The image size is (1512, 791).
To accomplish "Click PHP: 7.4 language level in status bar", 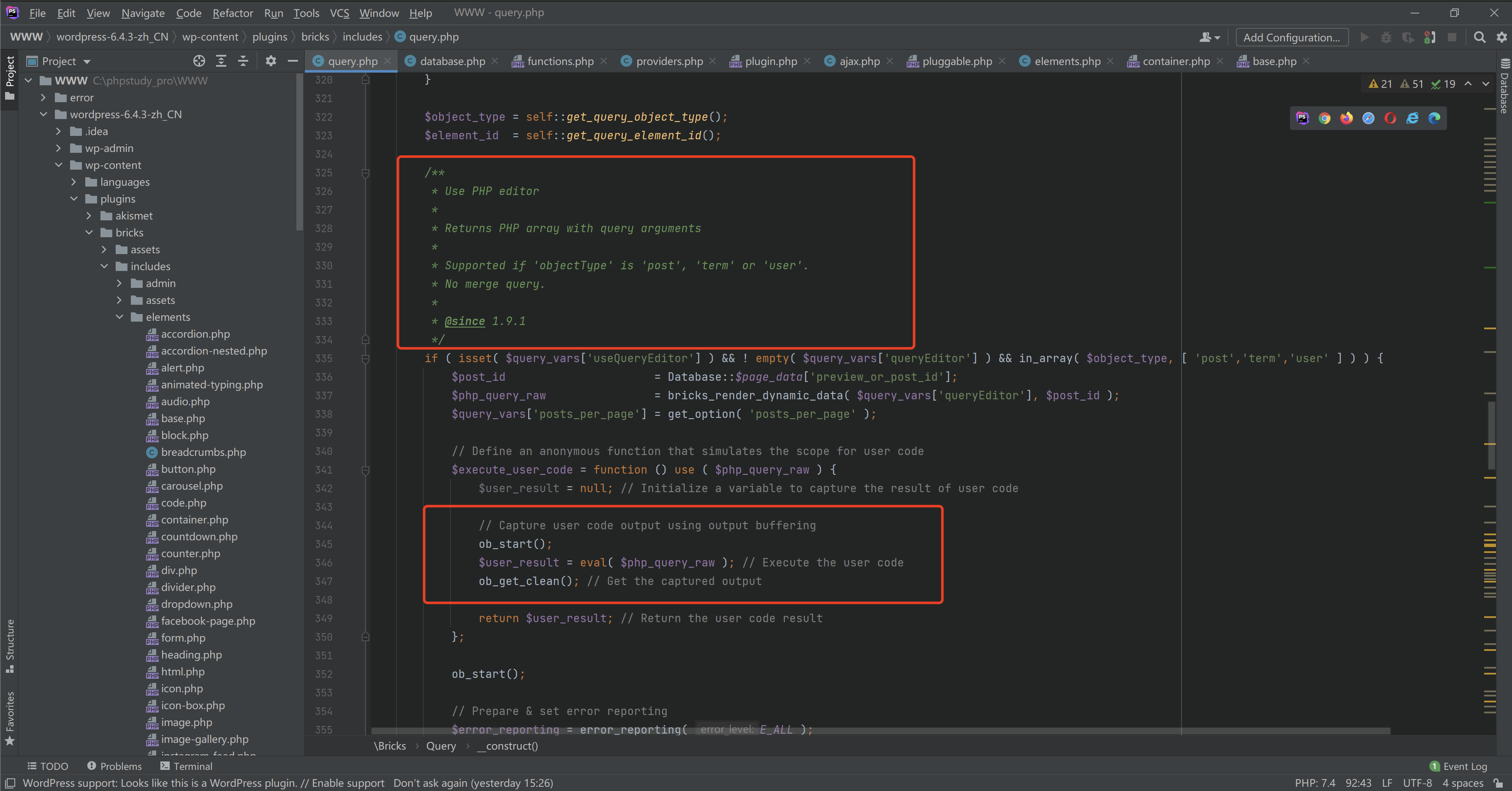I will (1315, 783).
